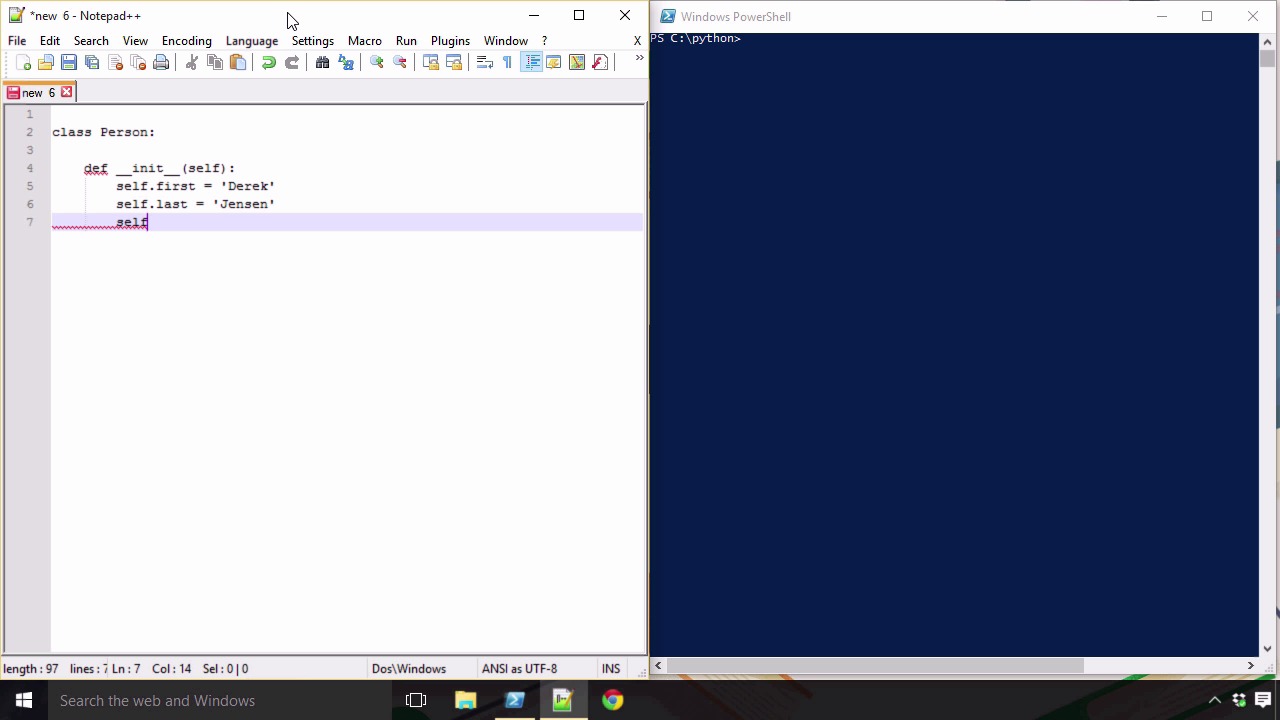Click the Document Map toolbar icon

point(577,62)
